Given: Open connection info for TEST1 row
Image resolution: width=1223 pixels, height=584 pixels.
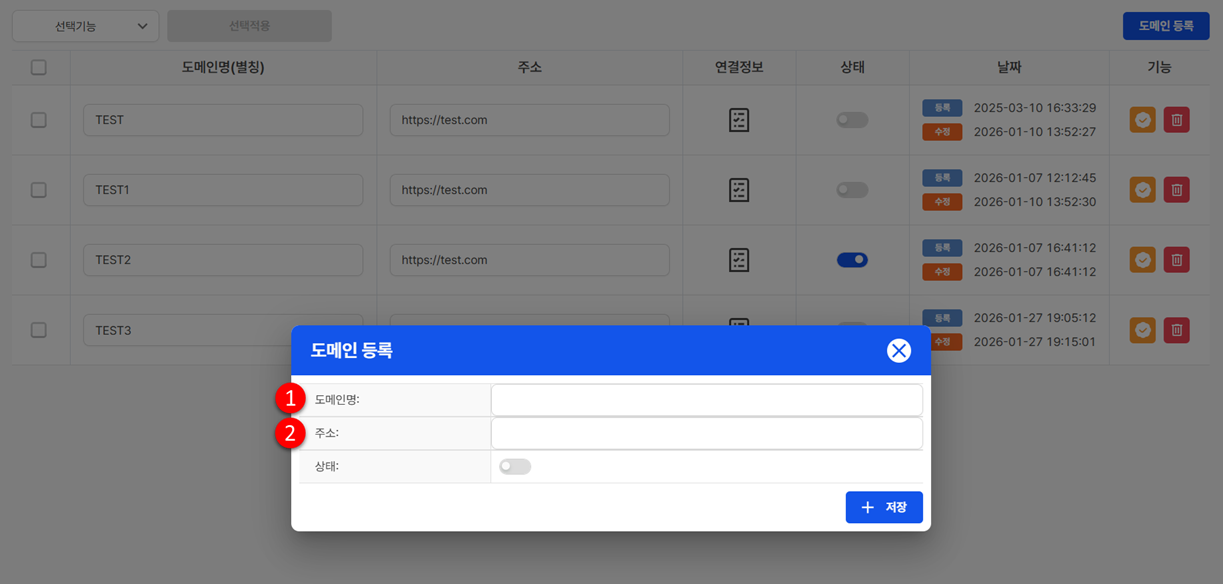Looking at the screenshot, I should [739, 190].
